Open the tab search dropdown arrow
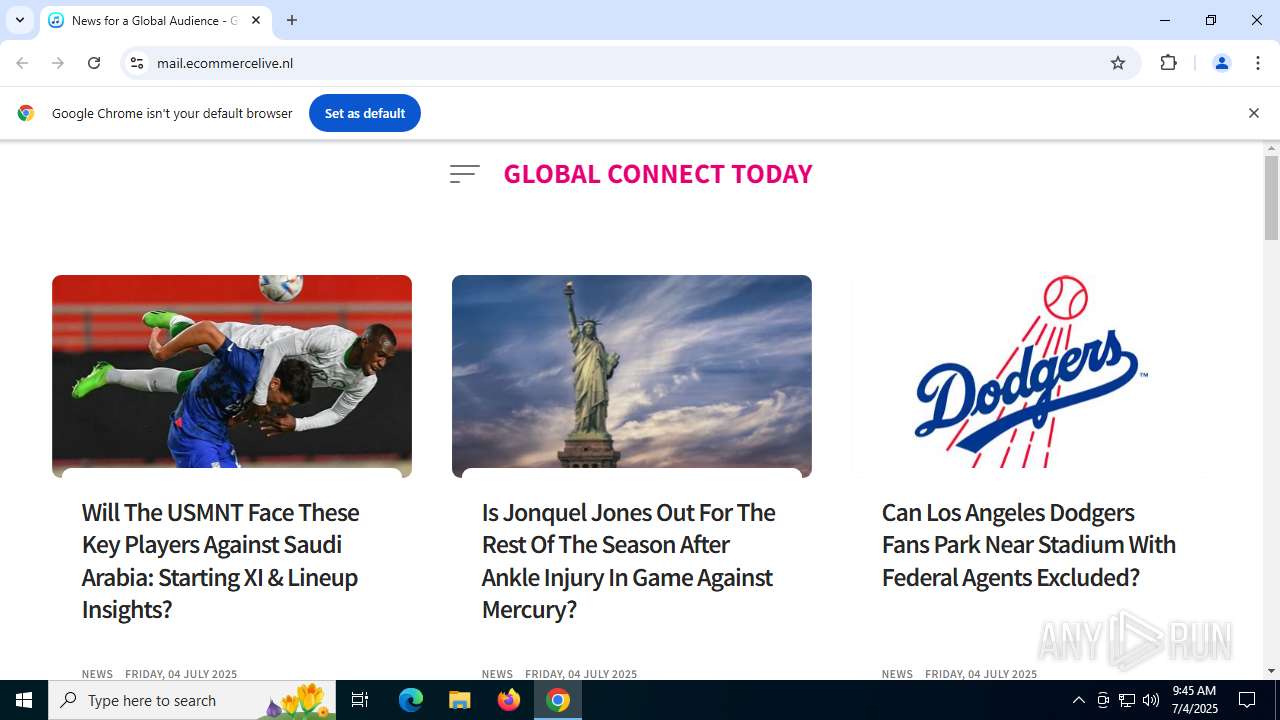1280x720 pixels. click(20, 20)
